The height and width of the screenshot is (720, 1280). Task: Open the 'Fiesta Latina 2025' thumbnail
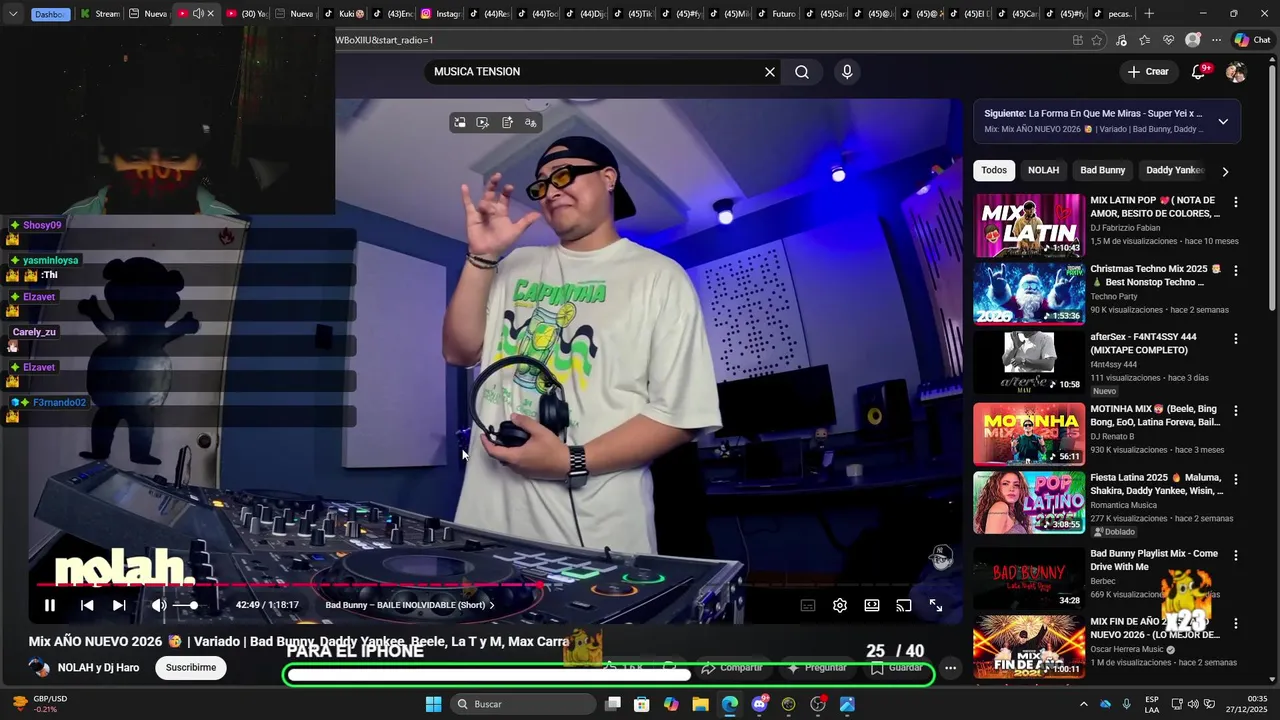click(x=1029, y=503)
